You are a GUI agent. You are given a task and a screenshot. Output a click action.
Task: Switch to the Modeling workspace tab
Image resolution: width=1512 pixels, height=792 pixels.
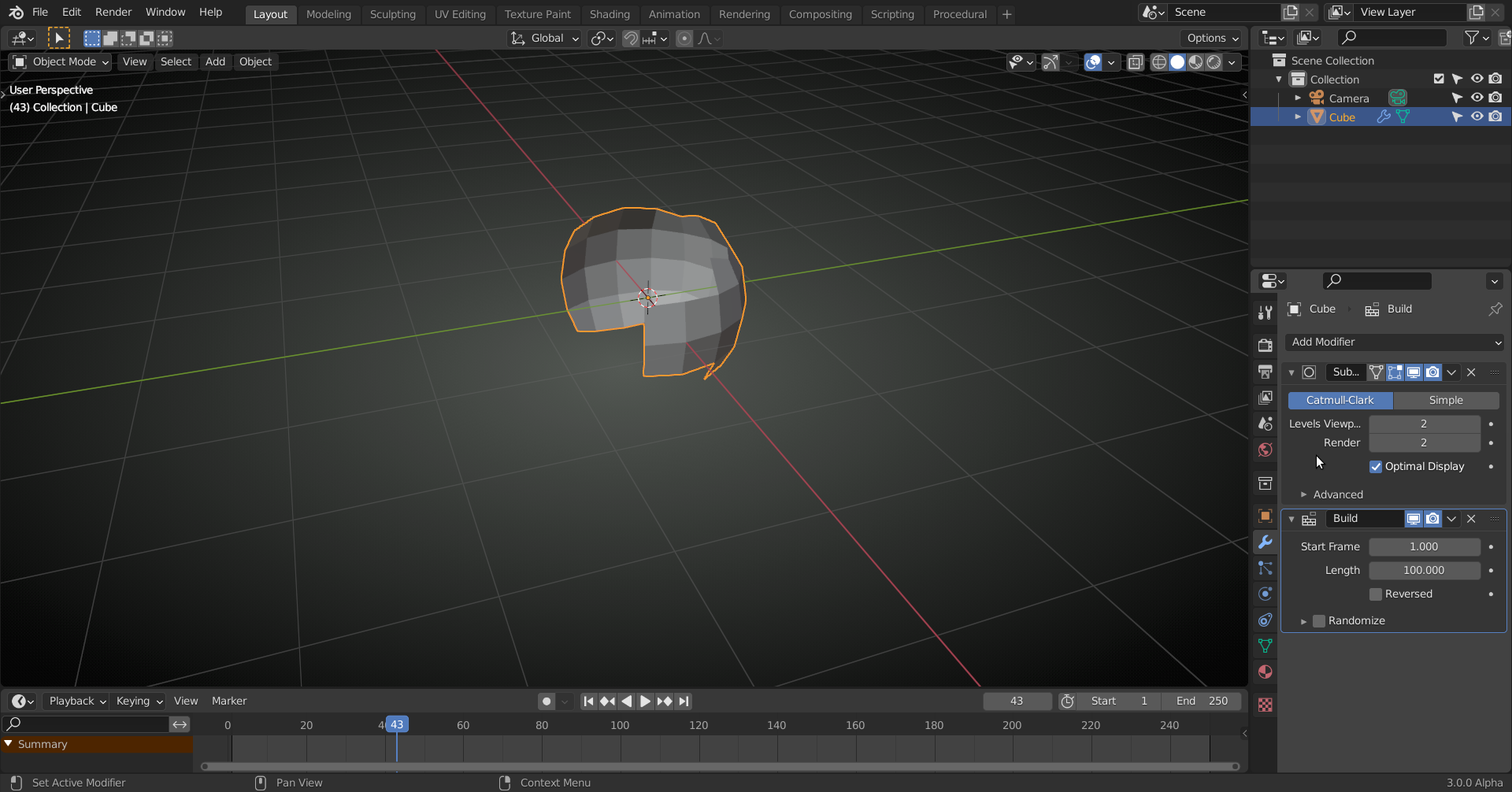pyautogui.click(x=328, y=14)
